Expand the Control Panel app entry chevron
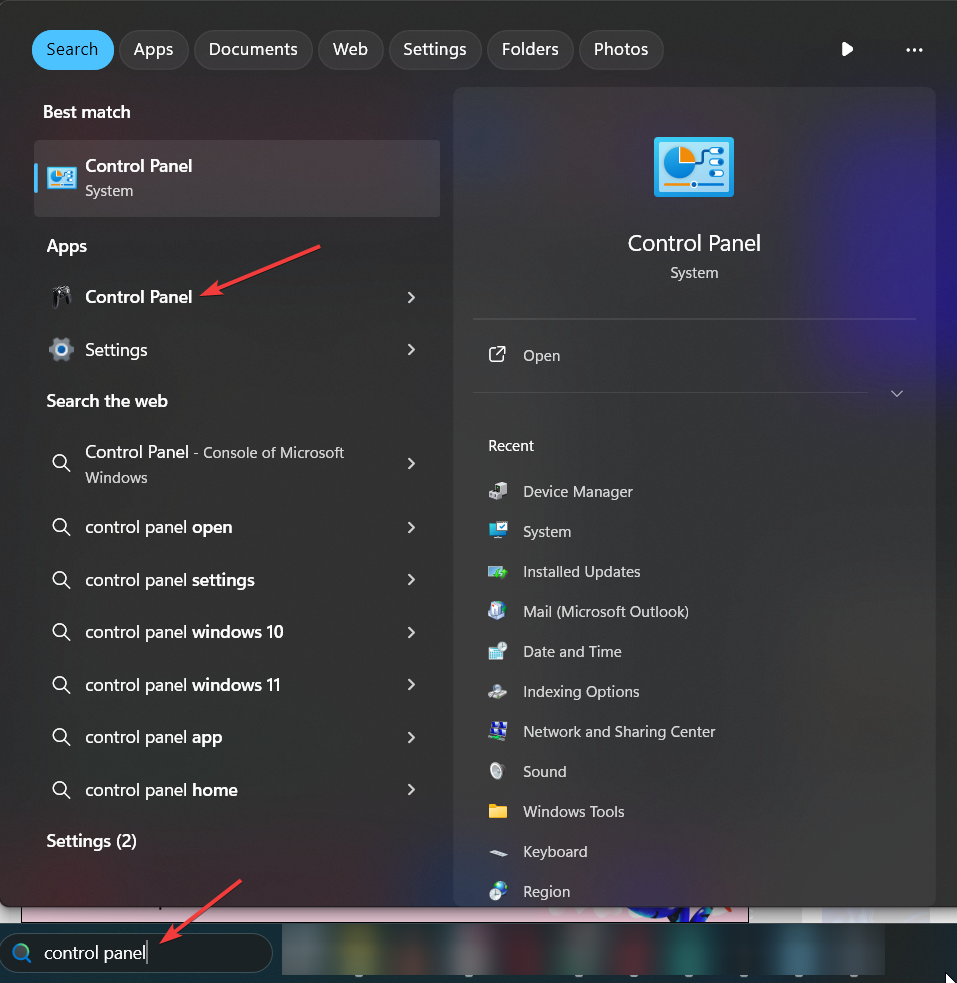Screen dimensions: 957x983 411,297
